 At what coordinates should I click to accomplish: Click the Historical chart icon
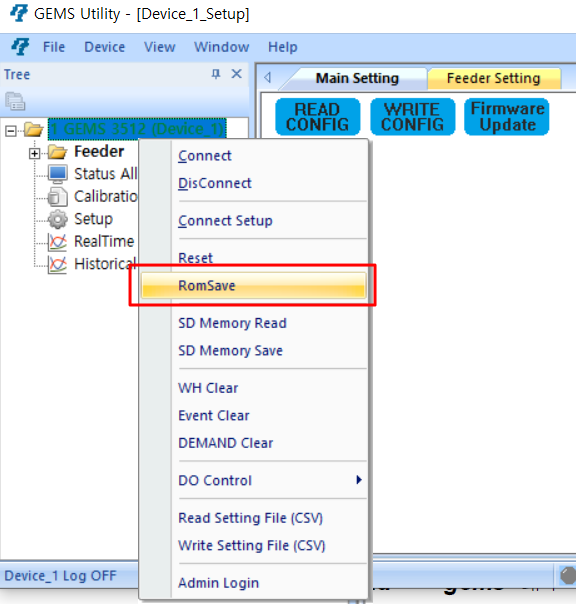(57, 265)
